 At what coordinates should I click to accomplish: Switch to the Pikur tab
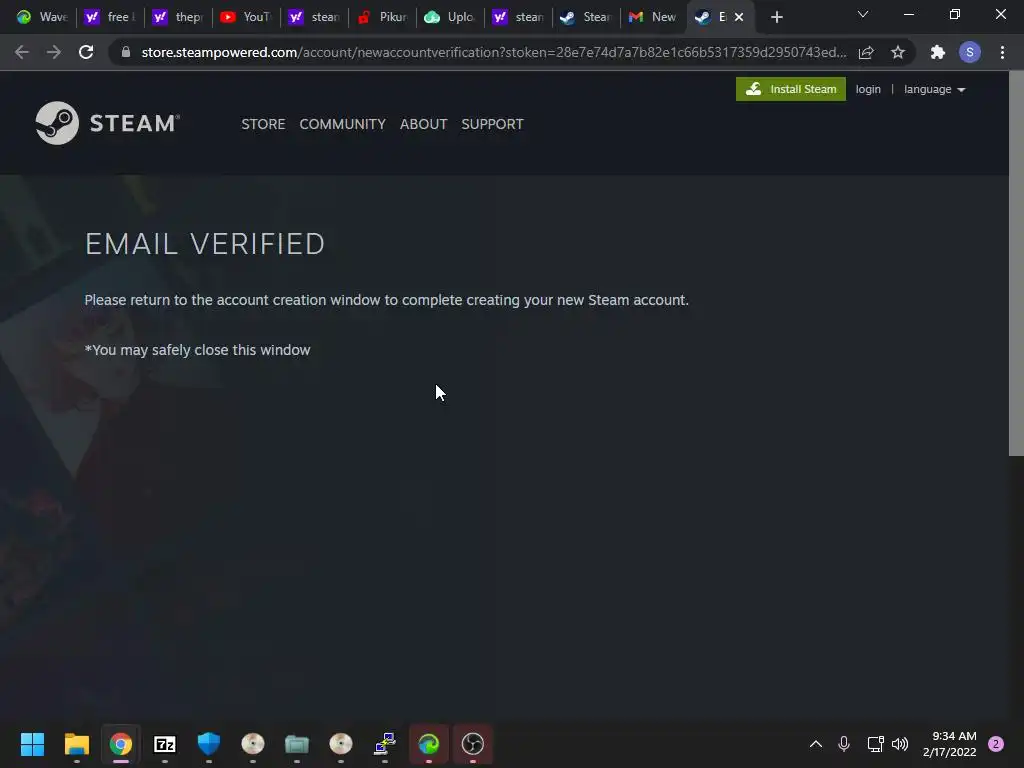pos(383,17)
